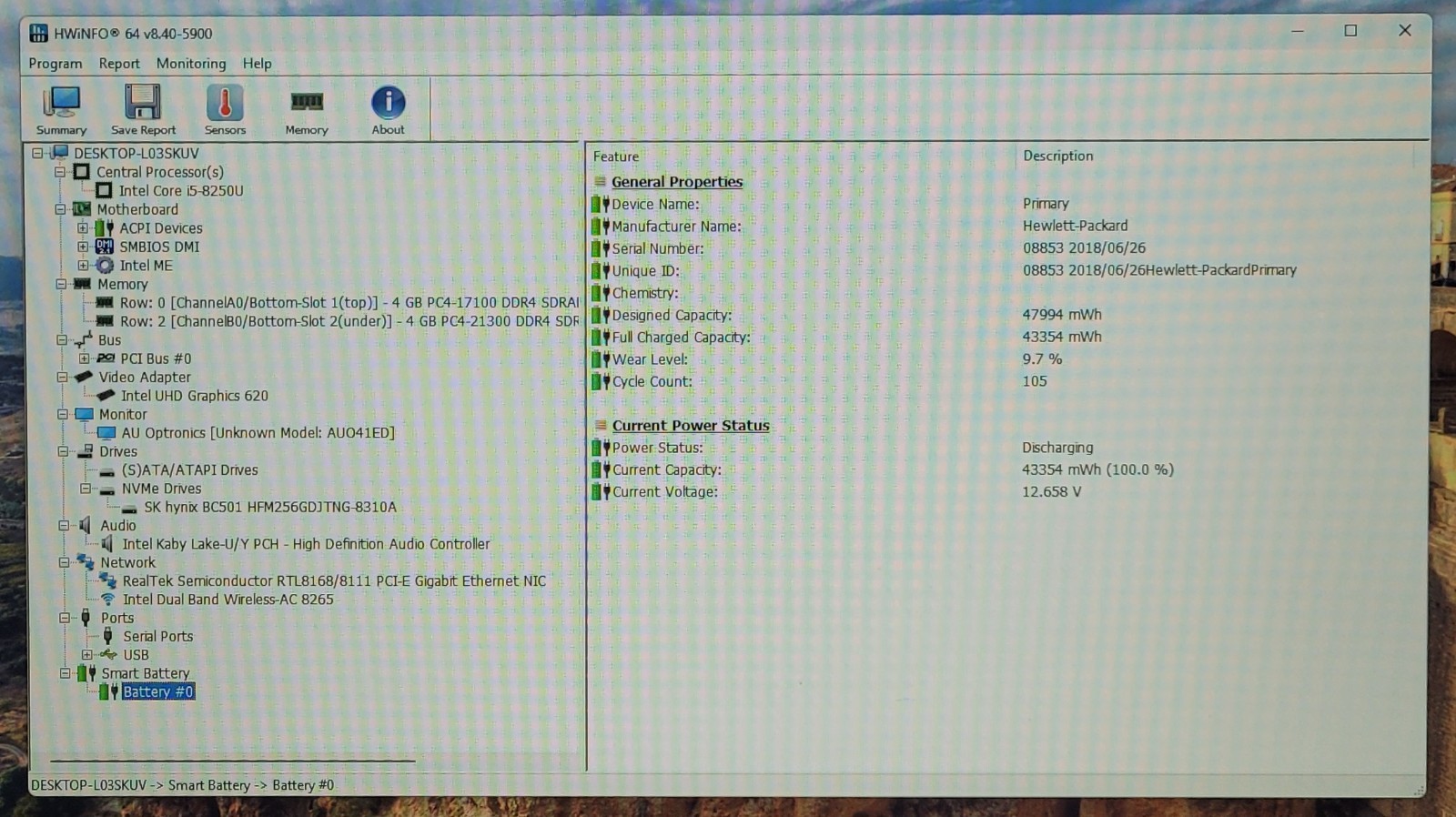Expand the ACPI Devices node

(x=82, y=227)
